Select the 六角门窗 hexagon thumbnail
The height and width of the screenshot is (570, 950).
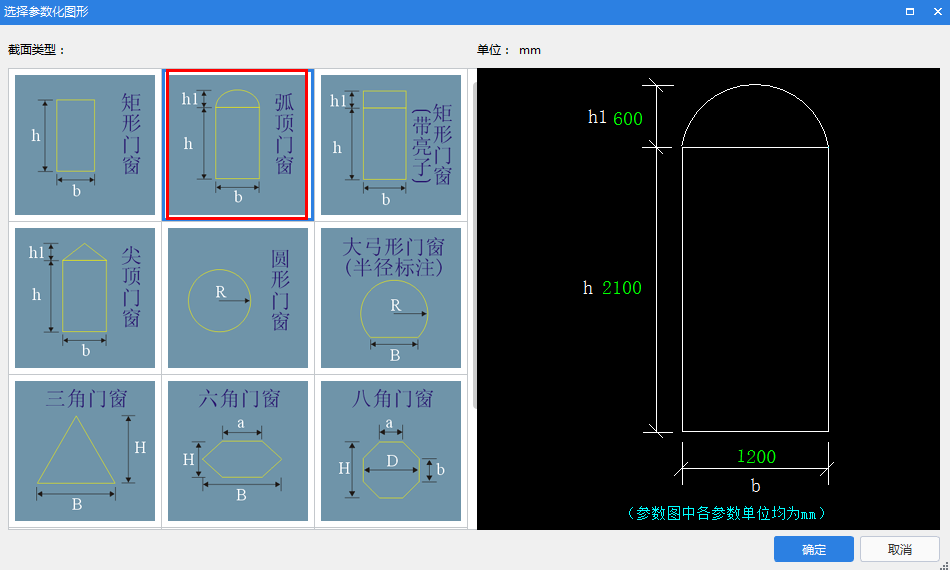click(238, 451)
